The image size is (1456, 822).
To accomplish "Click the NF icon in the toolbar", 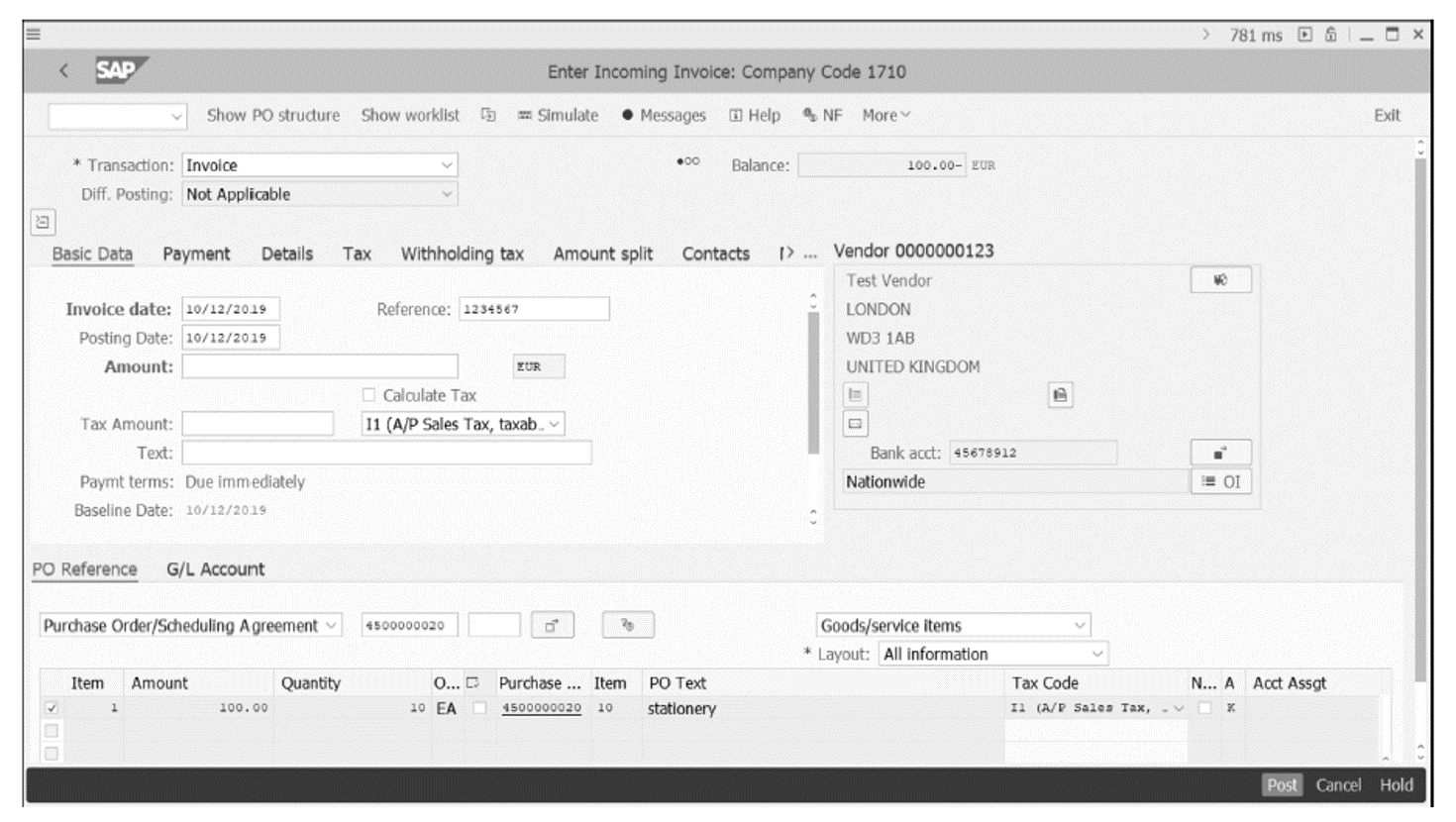I will click(824, 115).
